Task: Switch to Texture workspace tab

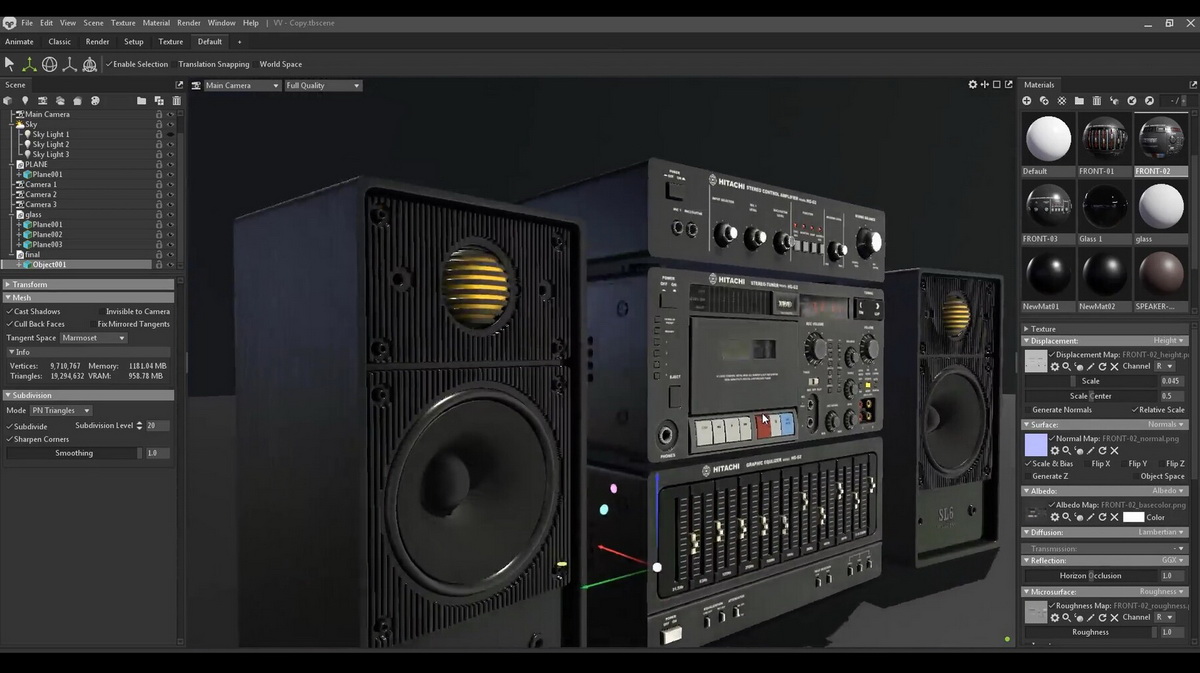Action: [171, 42]
